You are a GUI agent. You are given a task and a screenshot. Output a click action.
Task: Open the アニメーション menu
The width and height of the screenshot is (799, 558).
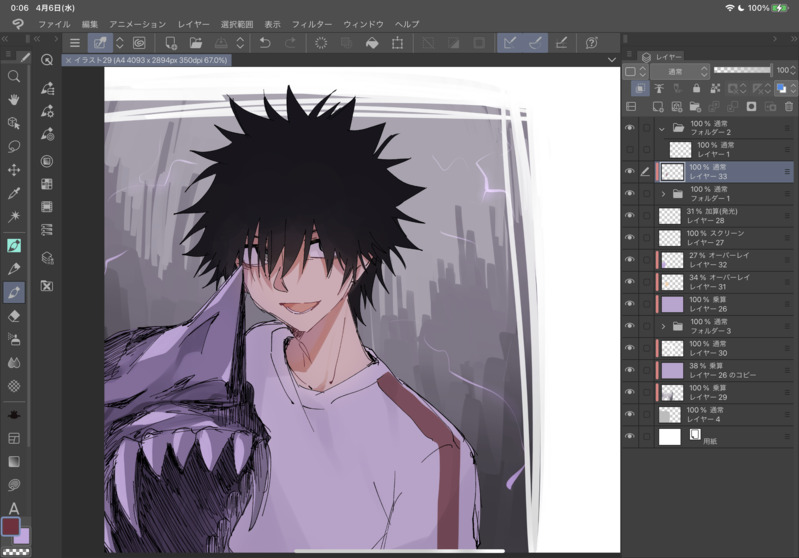pos(138,24)
